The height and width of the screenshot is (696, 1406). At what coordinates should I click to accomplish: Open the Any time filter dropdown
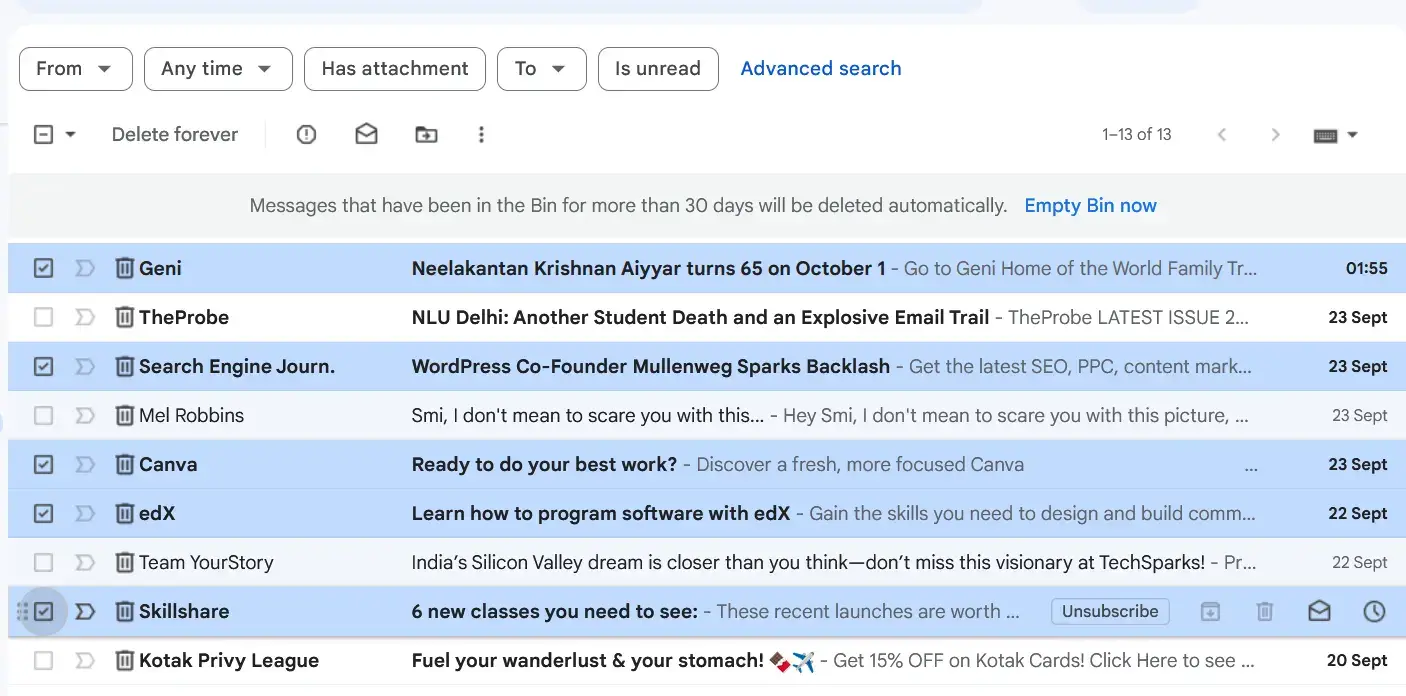point(218,69)
